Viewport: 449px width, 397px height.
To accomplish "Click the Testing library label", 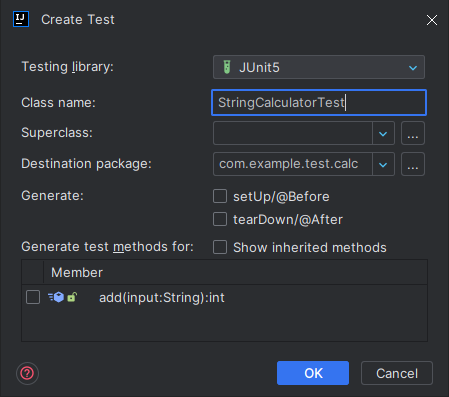I will pyautogui.click(x=67, y=67).
